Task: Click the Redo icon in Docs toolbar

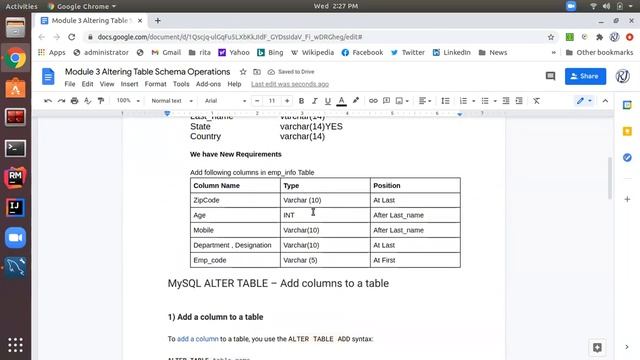Action: click(61, 101)
